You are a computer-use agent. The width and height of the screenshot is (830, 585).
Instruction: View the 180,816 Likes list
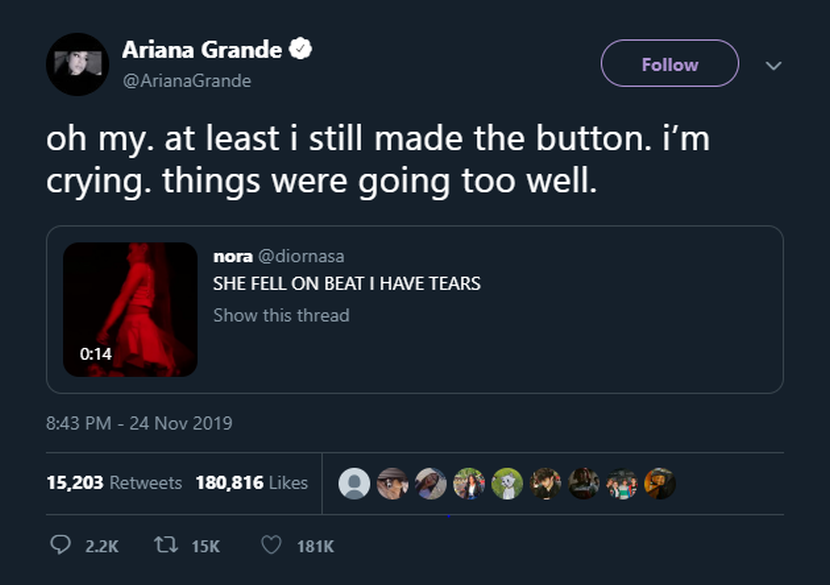click(x=251, y=482)
